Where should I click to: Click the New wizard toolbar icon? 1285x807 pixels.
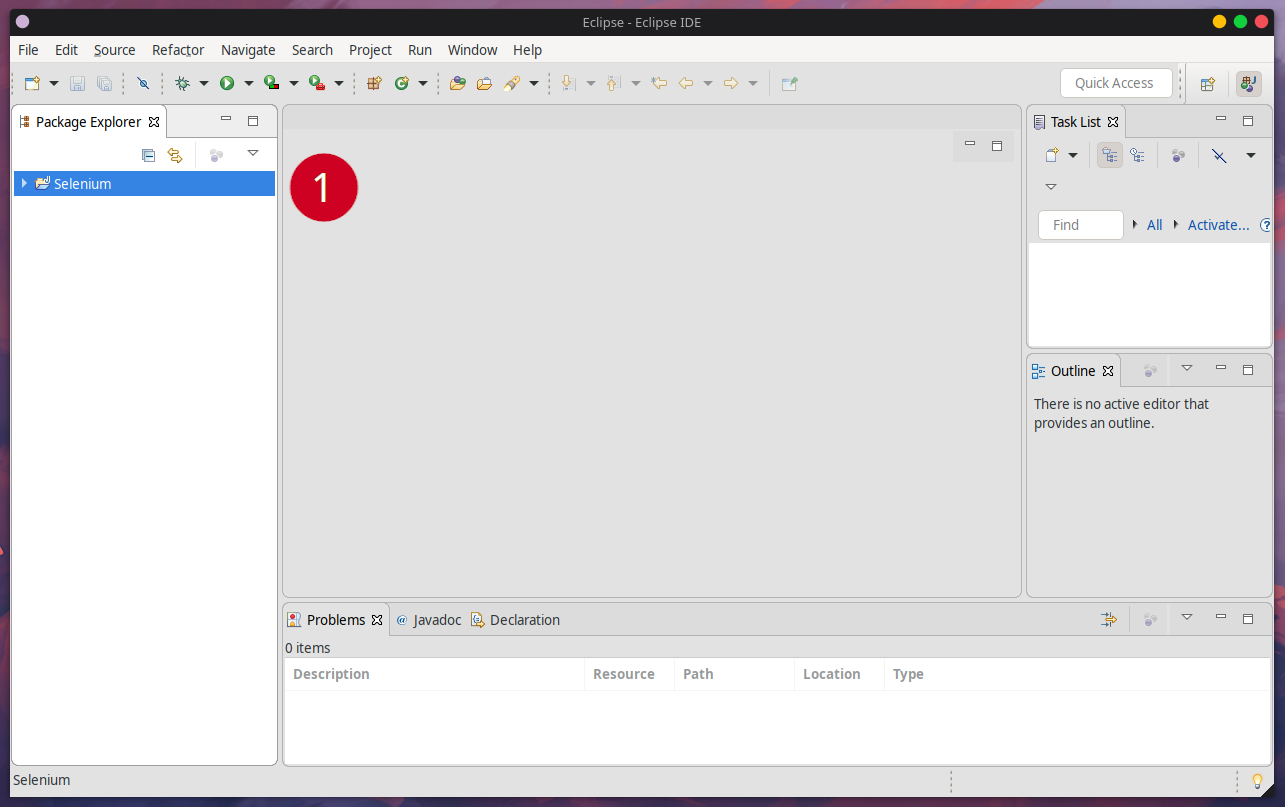[32, 84]
